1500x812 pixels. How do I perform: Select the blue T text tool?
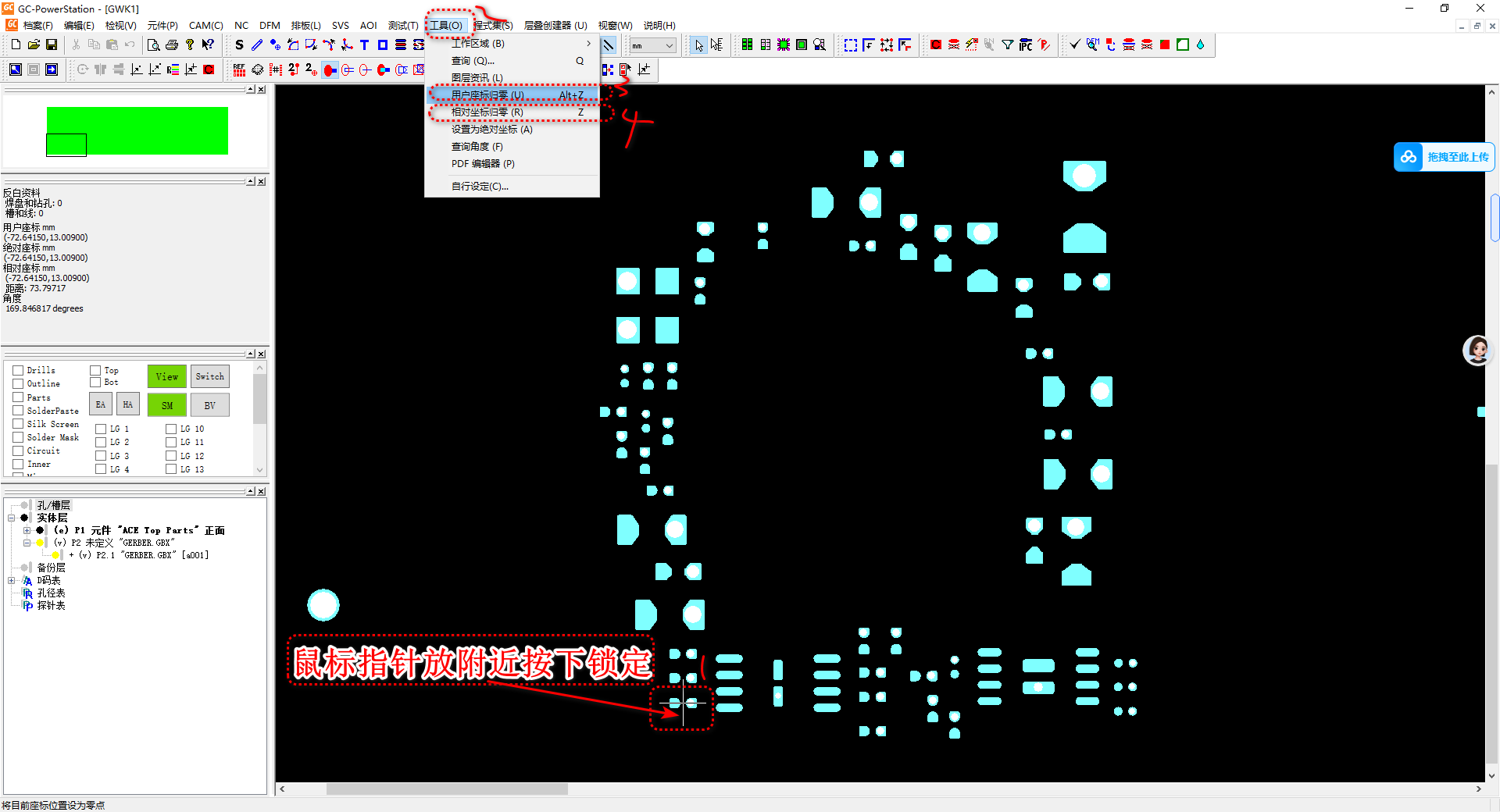pos(365,45)
